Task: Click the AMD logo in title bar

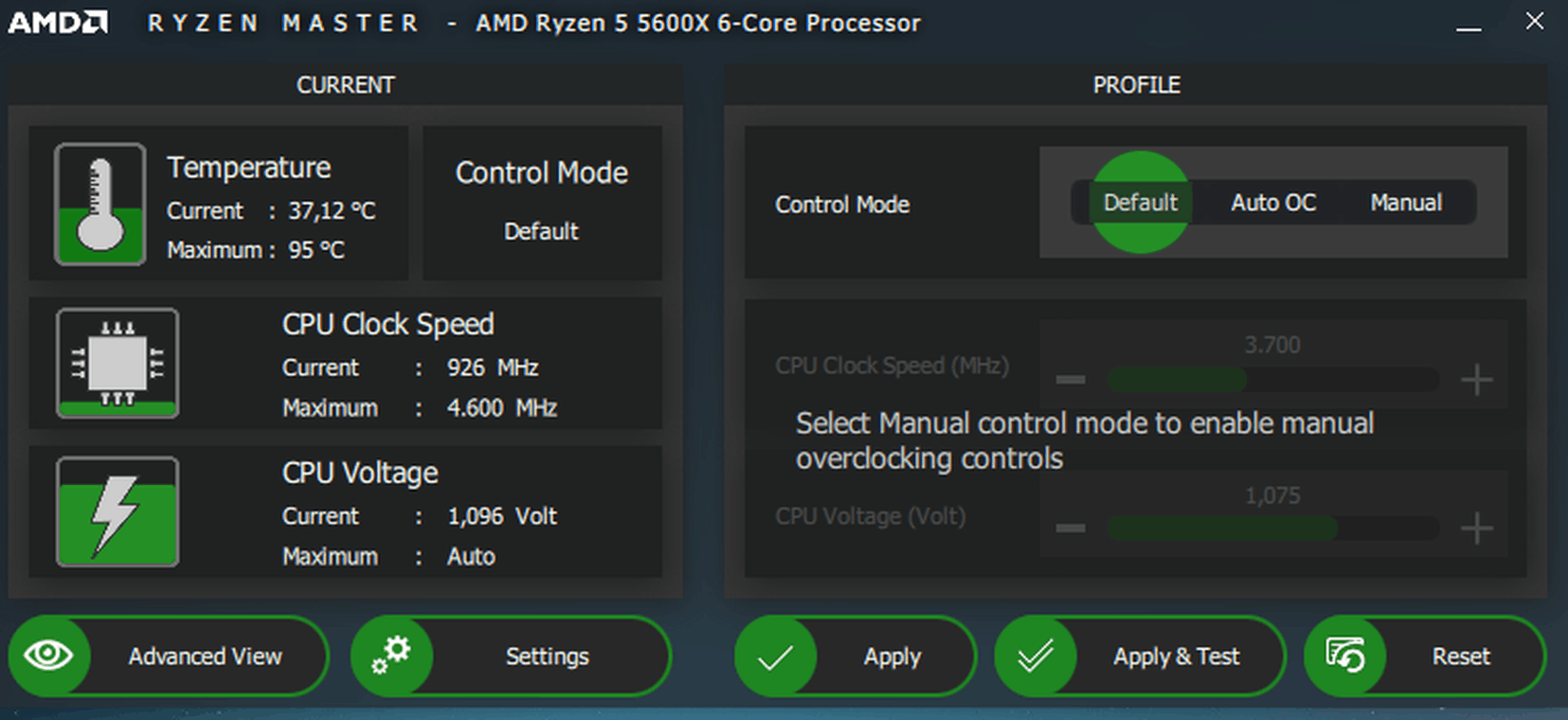Action: coord(58,22)
